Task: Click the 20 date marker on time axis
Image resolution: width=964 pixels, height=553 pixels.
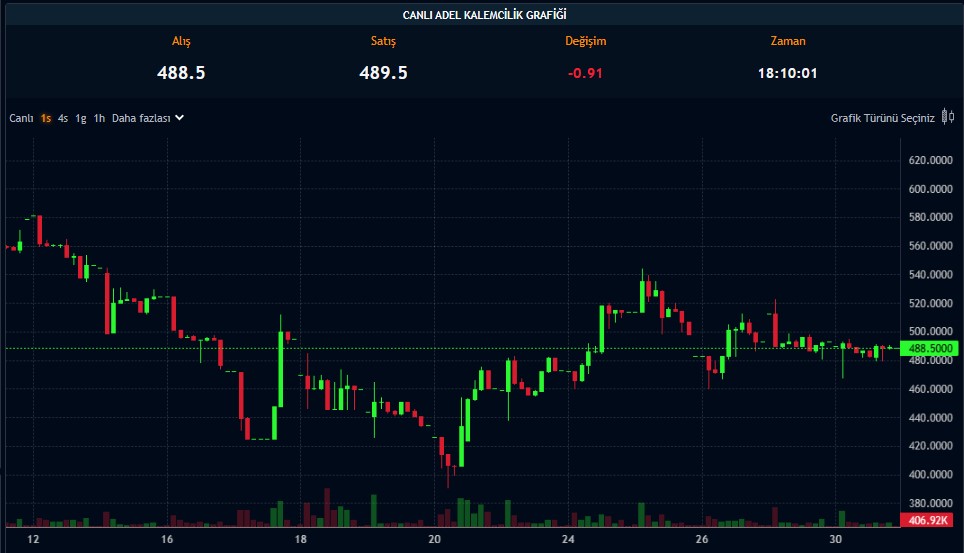Action: click(434, 539)
